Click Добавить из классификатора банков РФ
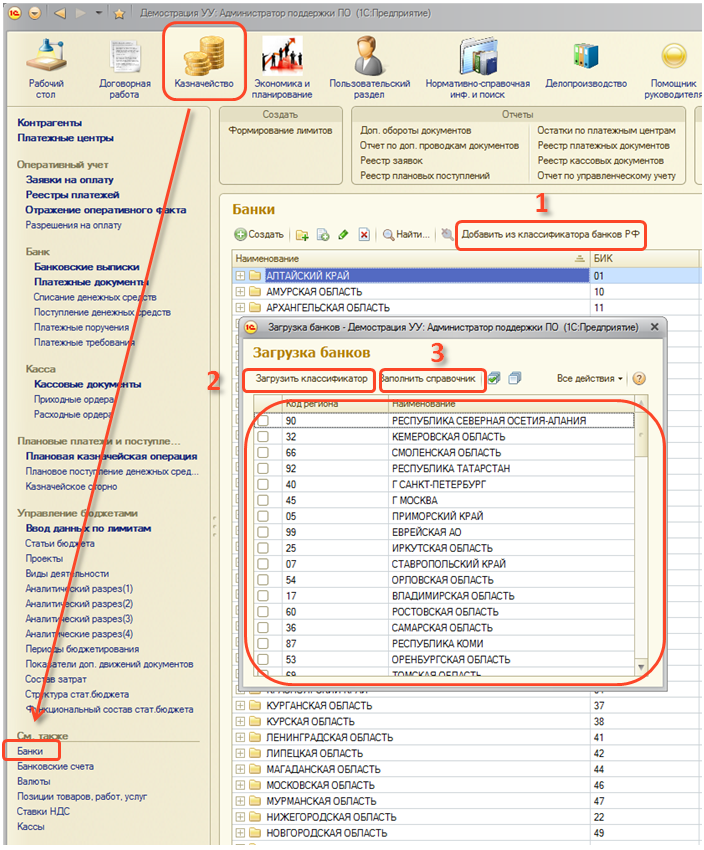This screenshot has width=704, height=850. (549, 236)
